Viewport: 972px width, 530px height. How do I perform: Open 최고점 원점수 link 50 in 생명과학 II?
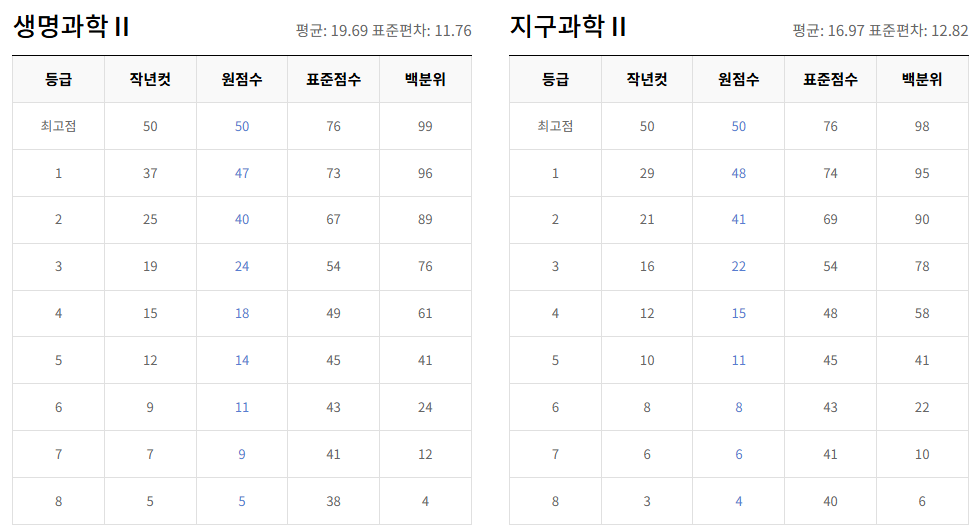pyautogui.click(x=242, y=126)
